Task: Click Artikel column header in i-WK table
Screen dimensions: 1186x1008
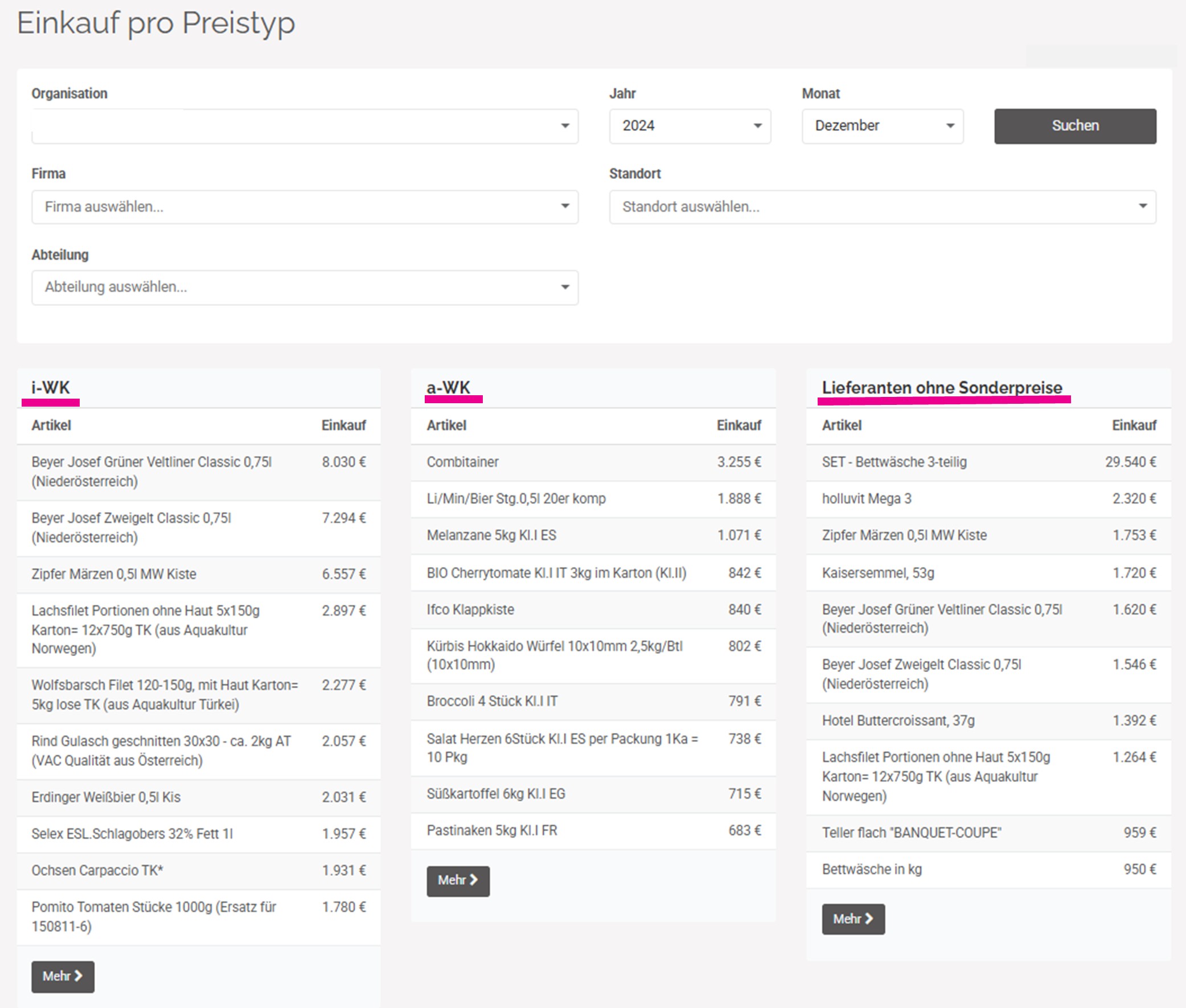Action: coord(51,426)
